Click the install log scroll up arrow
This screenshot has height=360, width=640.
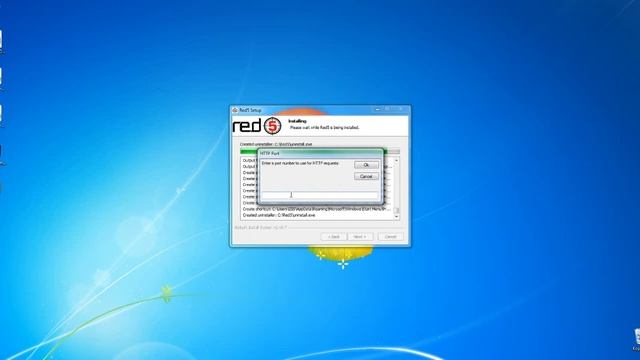(x=396, y=161)
